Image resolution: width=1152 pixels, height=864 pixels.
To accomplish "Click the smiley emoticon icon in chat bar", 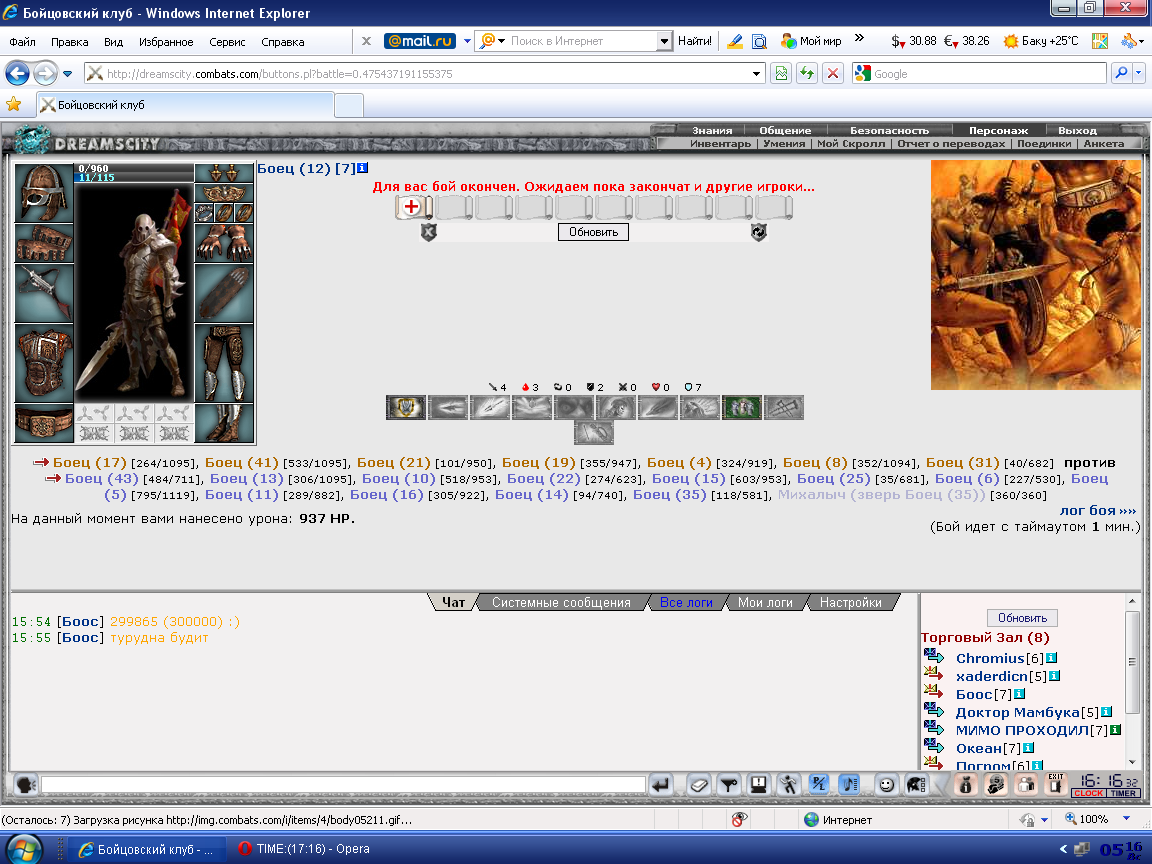I will (x=887, y=785).
